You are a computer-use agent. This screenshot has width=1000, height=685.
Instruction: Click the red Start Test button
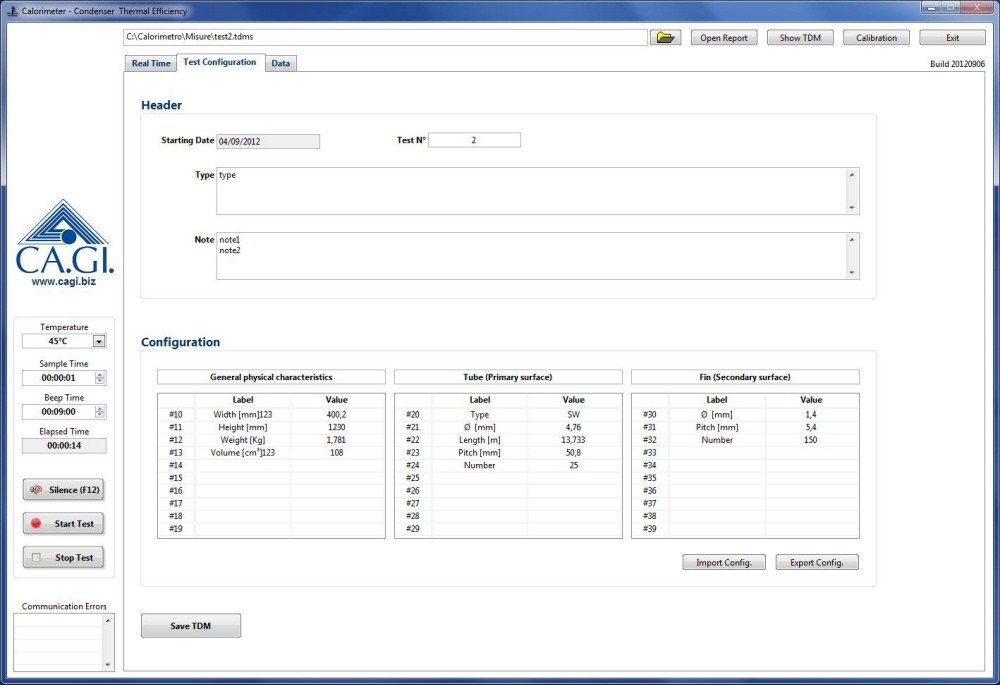click(63, 524)
